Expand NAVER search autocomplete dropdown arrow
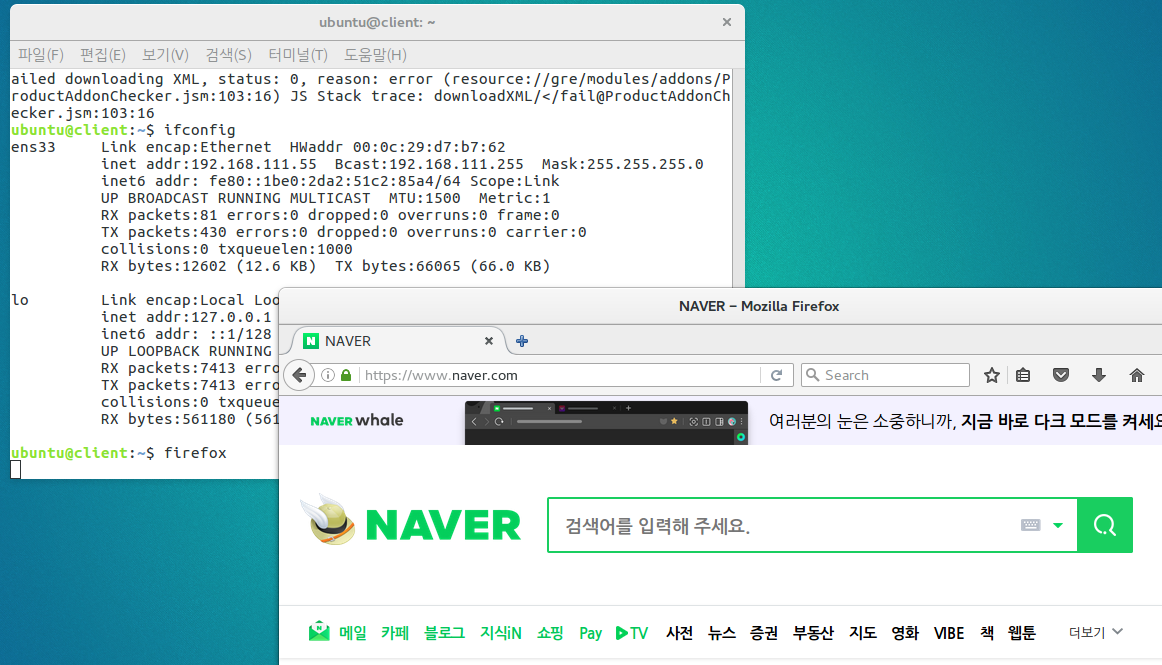1162x665 pixels. click(x=1058, y=525)
